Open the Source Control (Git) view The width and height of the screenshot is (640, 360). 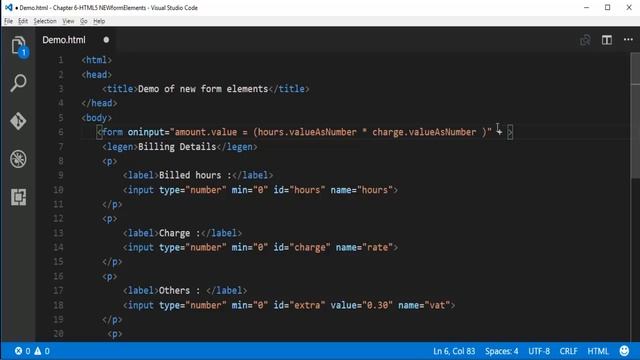[x=18, y=121]
